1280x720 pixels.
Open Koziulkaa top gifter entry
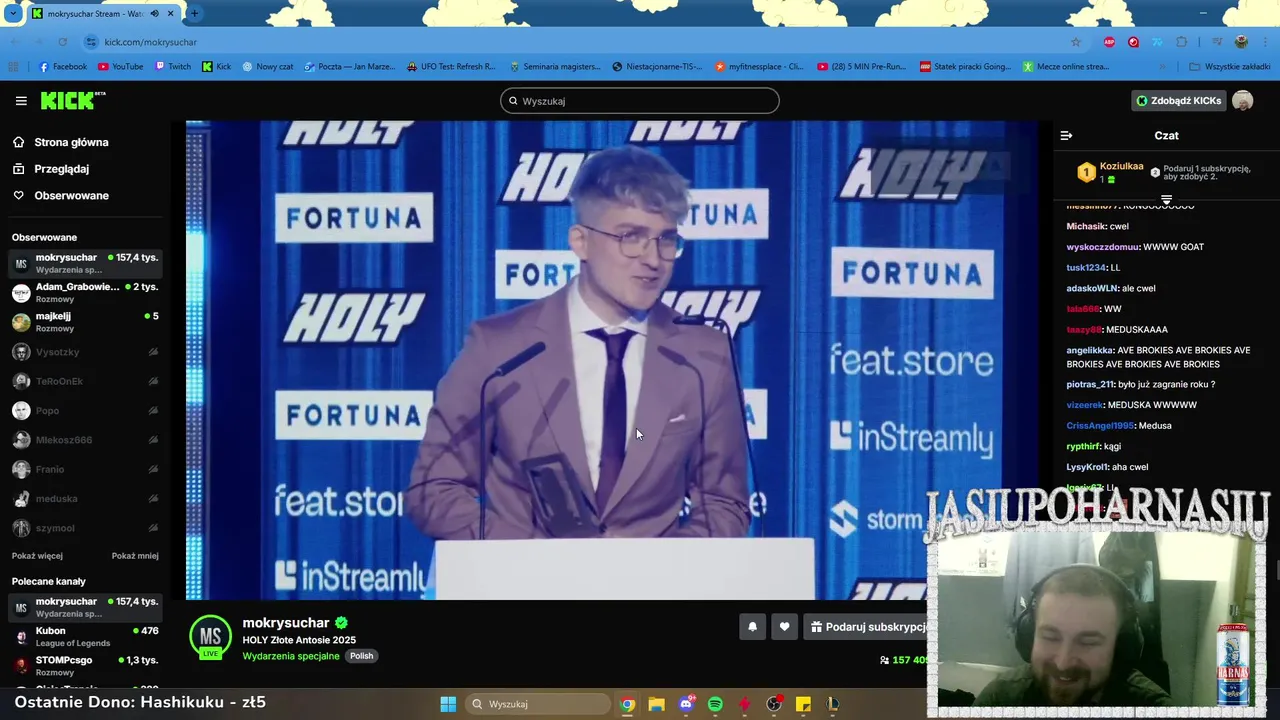tap(1110, 172)
